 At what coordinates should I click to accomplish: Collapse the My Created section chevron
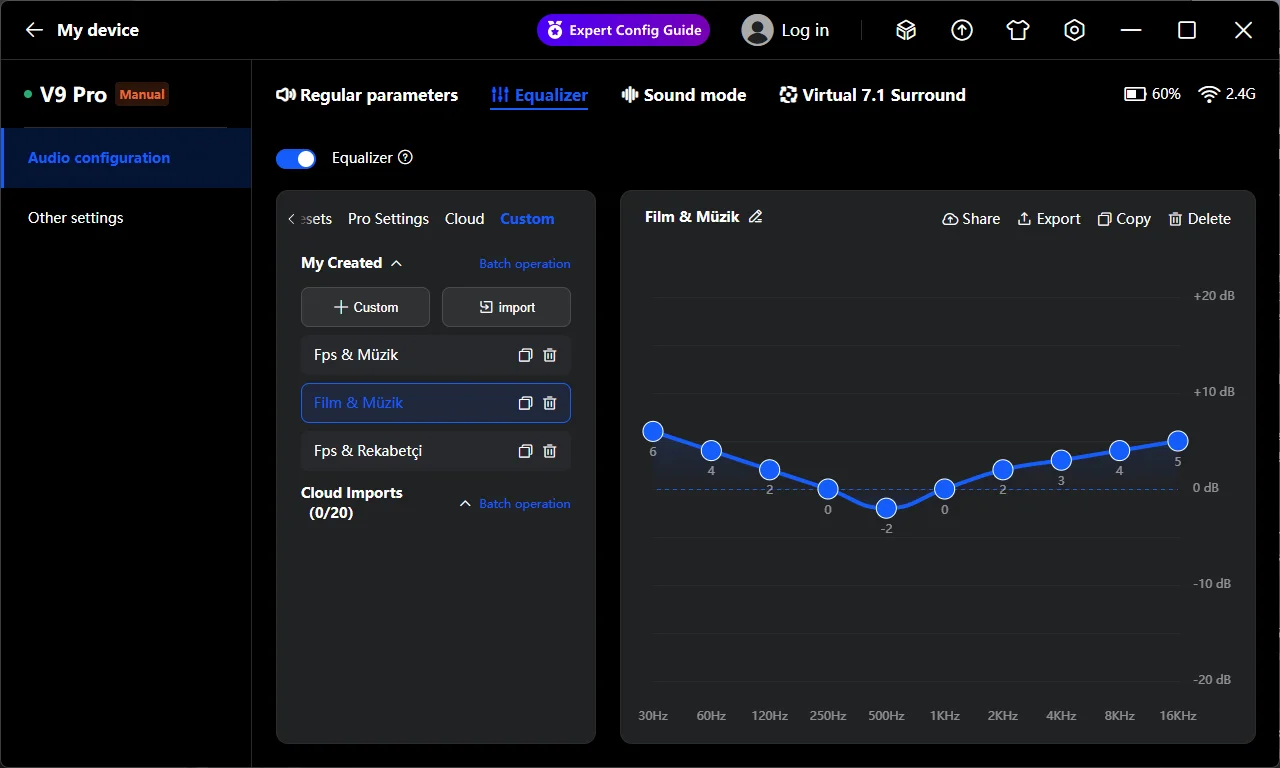396,263
